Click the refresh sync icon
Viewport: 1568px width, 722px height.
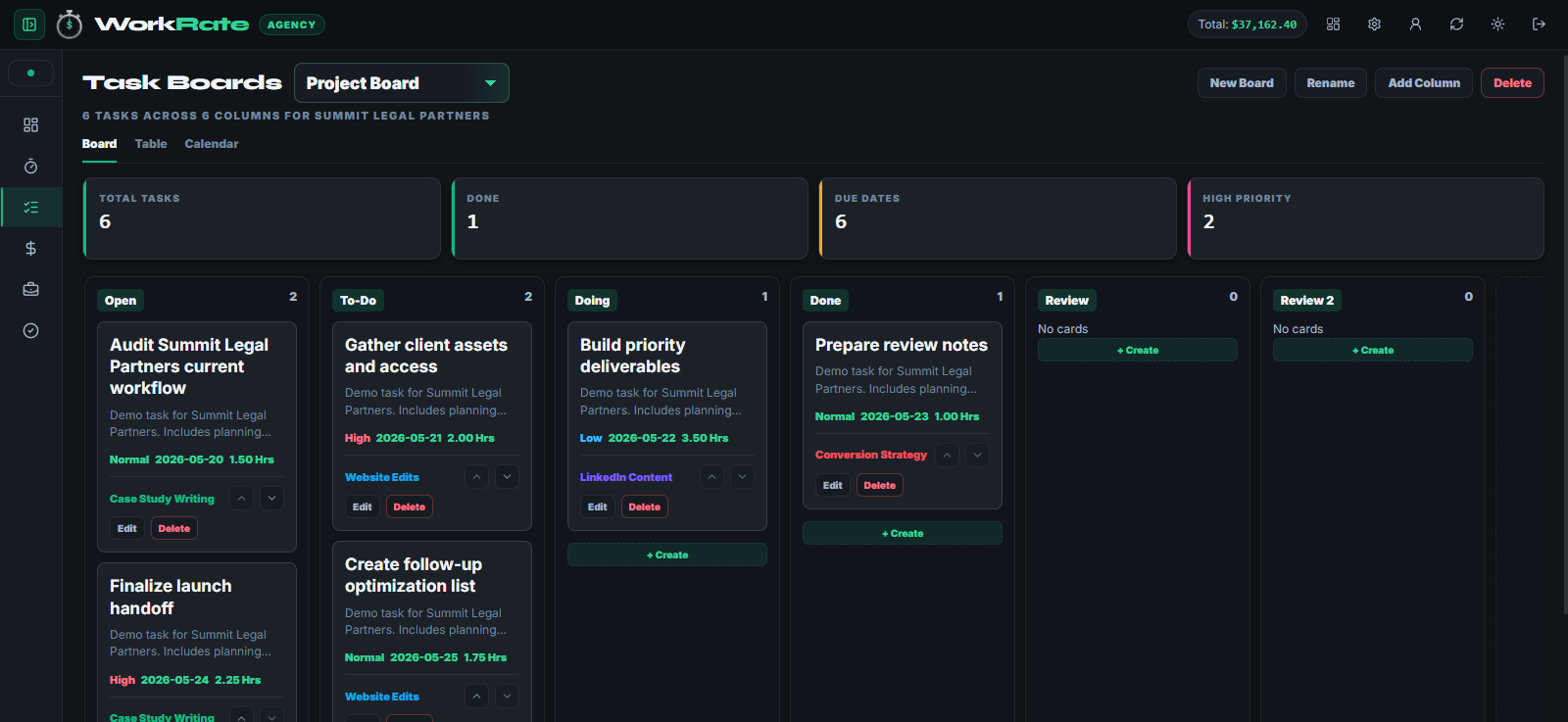pos(1456,24)
